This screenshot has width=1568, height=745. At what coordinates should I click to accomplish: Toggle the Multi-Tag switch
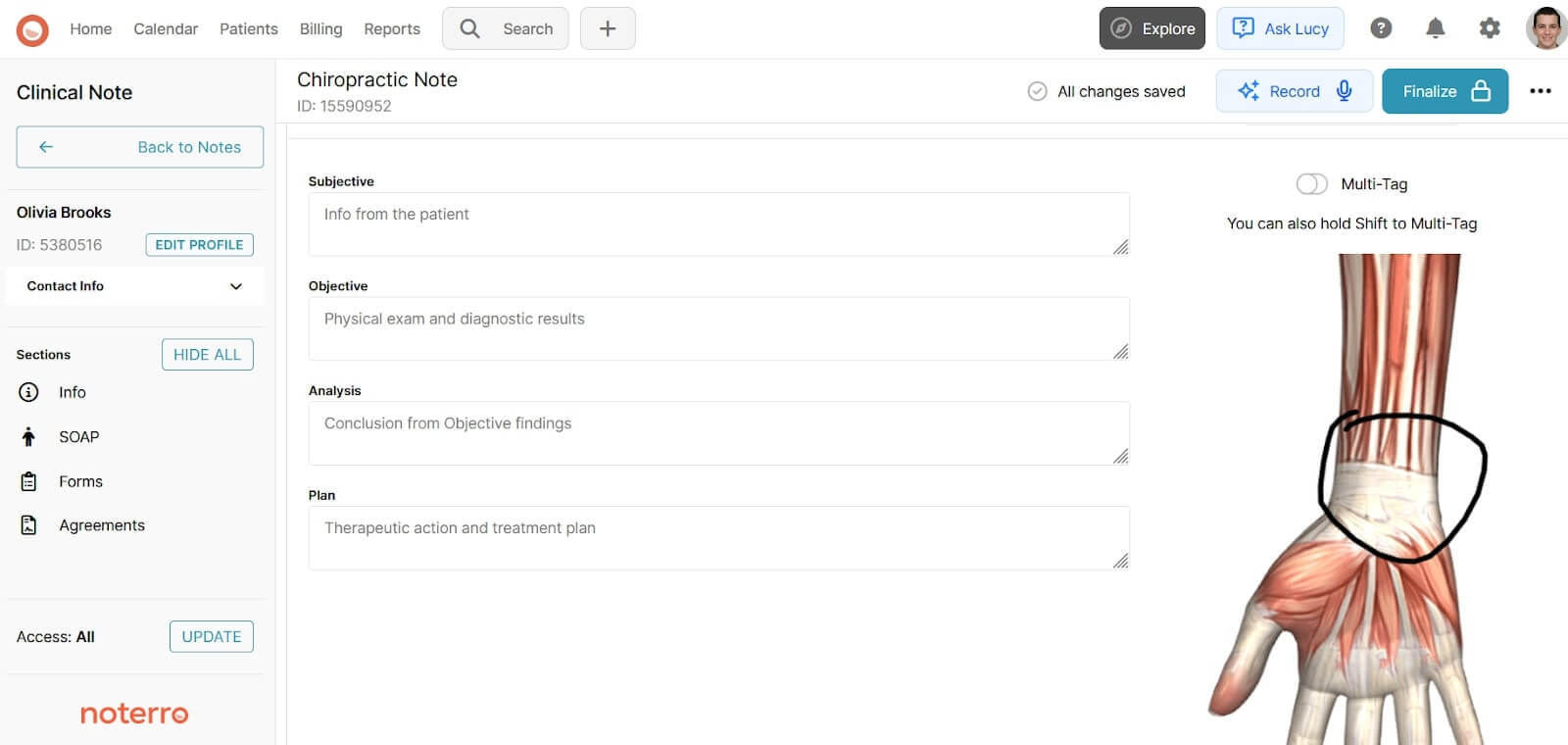coord(1311,184)
